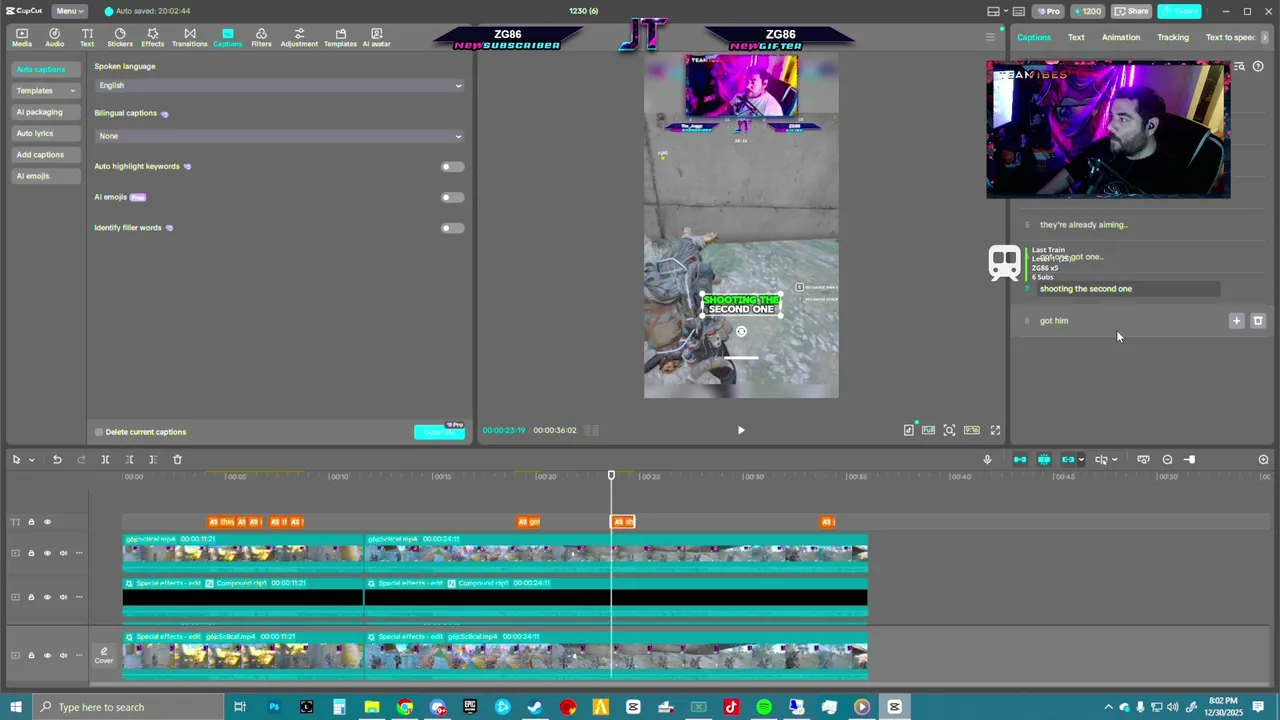Click the Delete right icon in the timeline toolbar

click(x=153, y=460)
